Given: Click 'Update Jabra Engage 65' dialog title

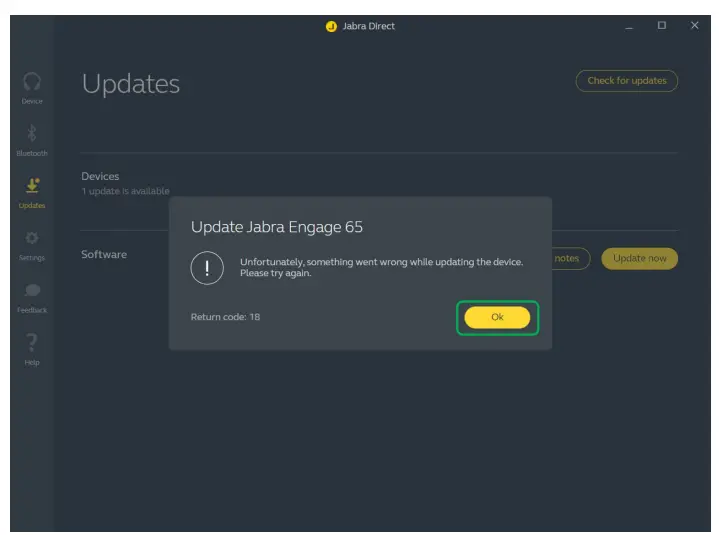Looking at the screenshot, I should click(277, 227).
